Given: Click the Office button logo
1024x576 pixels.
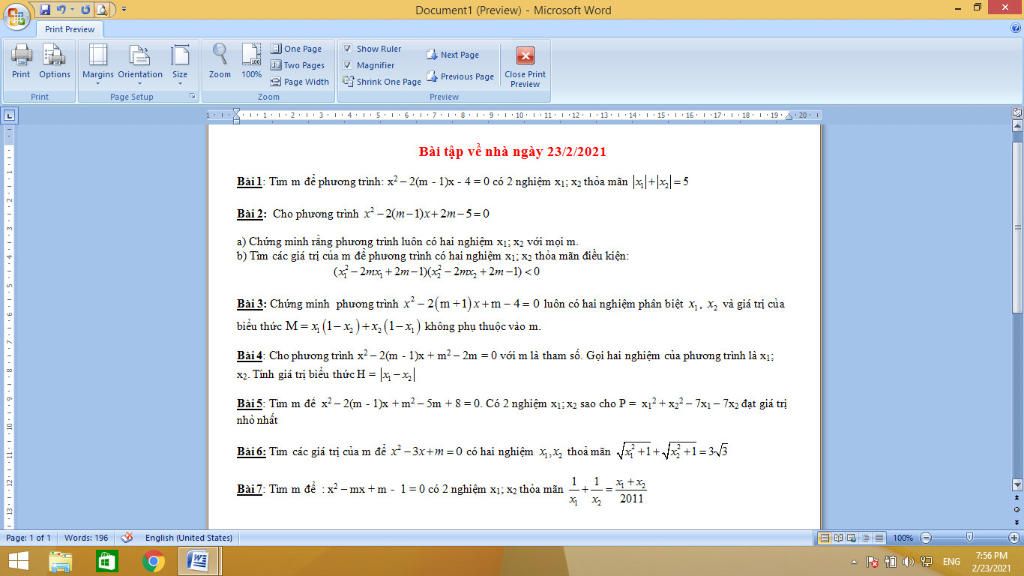Looking at the screenshot, I should [x=16, y=16].
